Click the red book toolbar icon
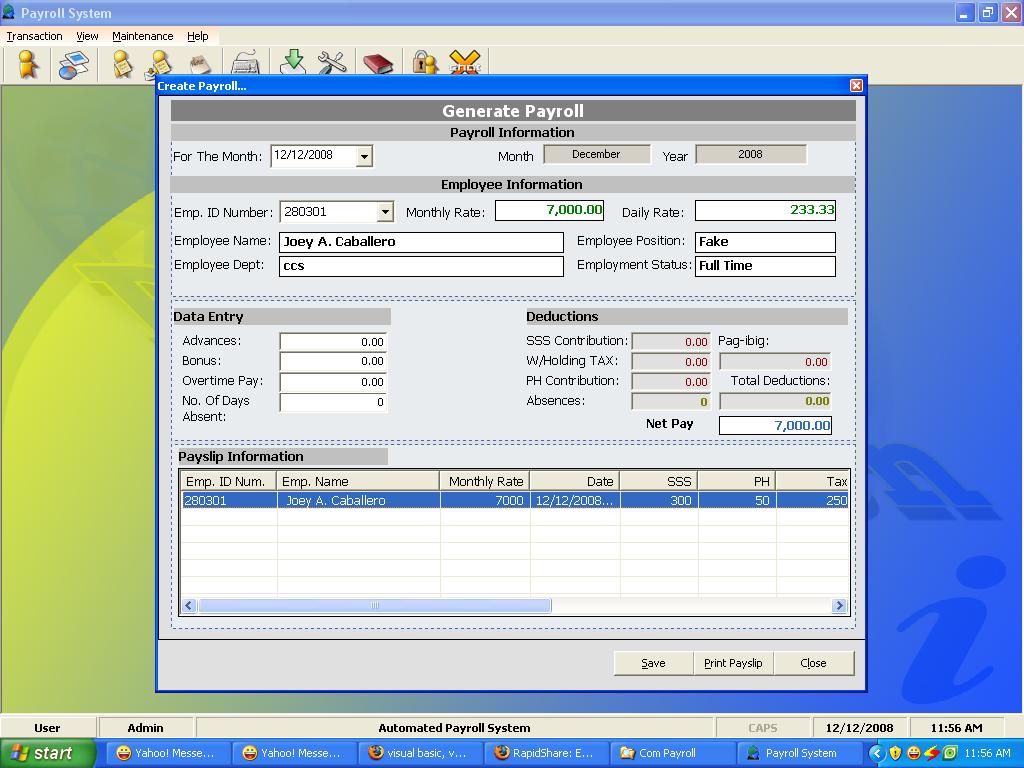1024x768 pixels. [x=378, y=64]
